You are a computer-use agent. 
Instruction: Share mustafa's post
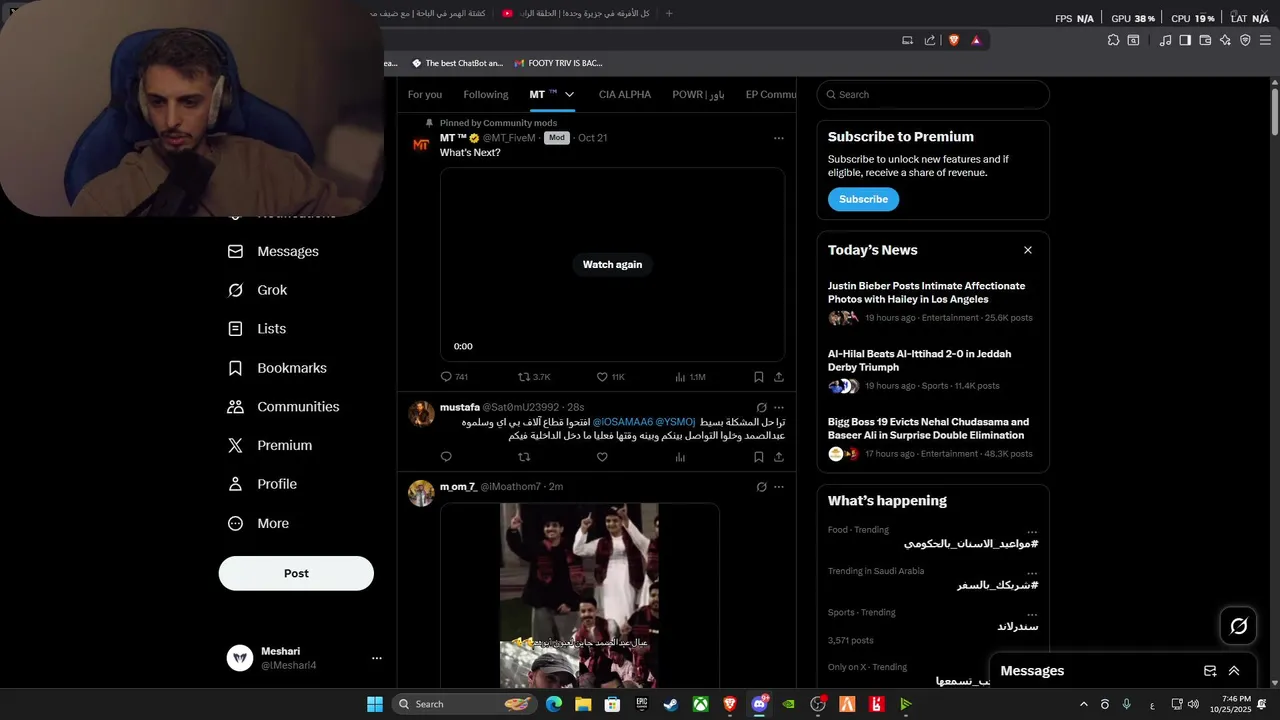click(779, 457)
